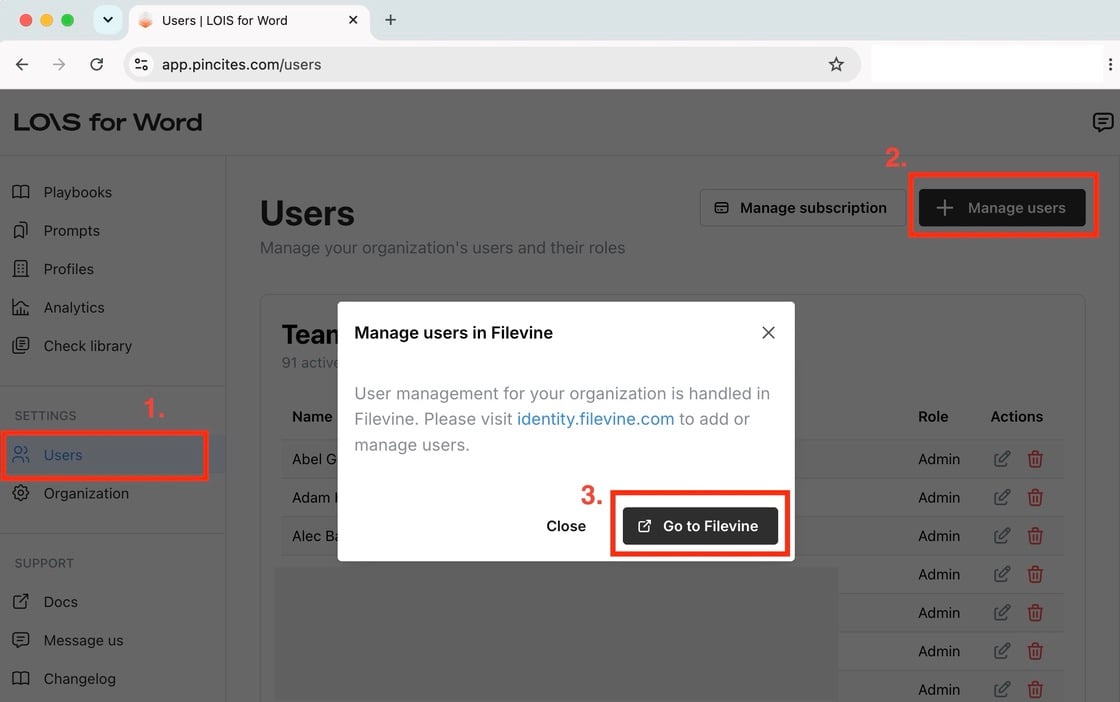This screenshot has height=702, width=1120.
Task: Click the Message us speech bubble icon
Action: click(x=21, y=641)
